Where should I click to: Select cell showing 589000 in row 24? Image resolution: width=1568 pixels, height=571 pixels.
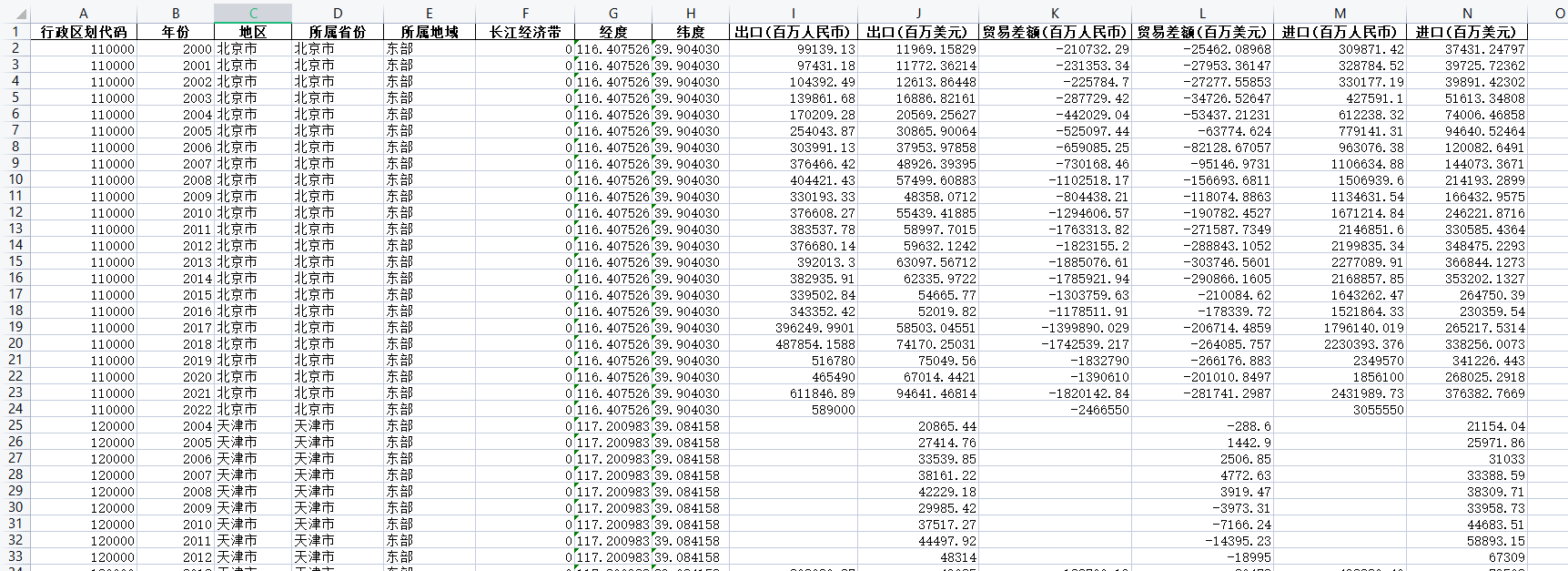tap(793, 410)
